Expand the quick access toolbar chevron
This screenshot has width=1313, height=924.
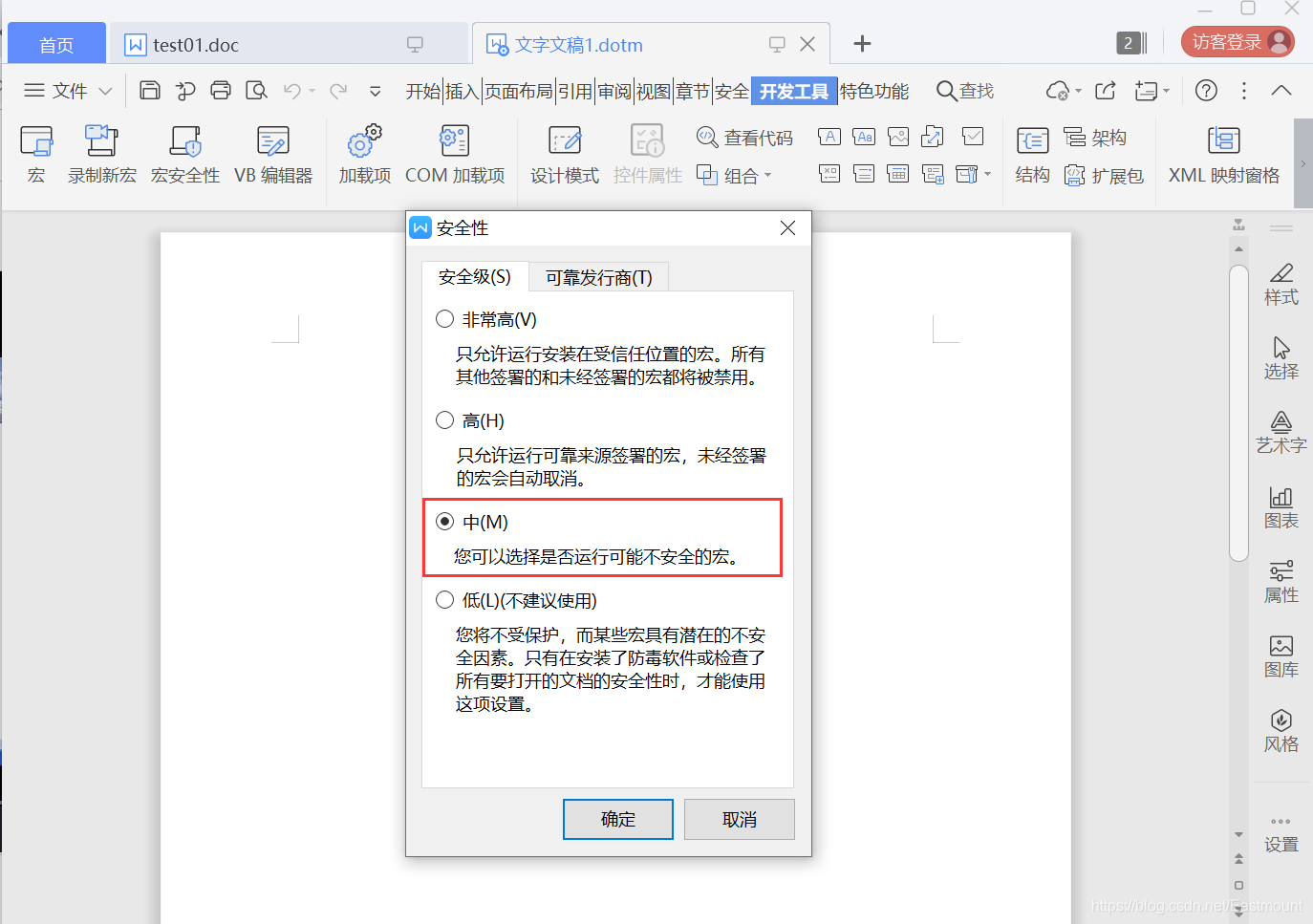coord(375,91)
